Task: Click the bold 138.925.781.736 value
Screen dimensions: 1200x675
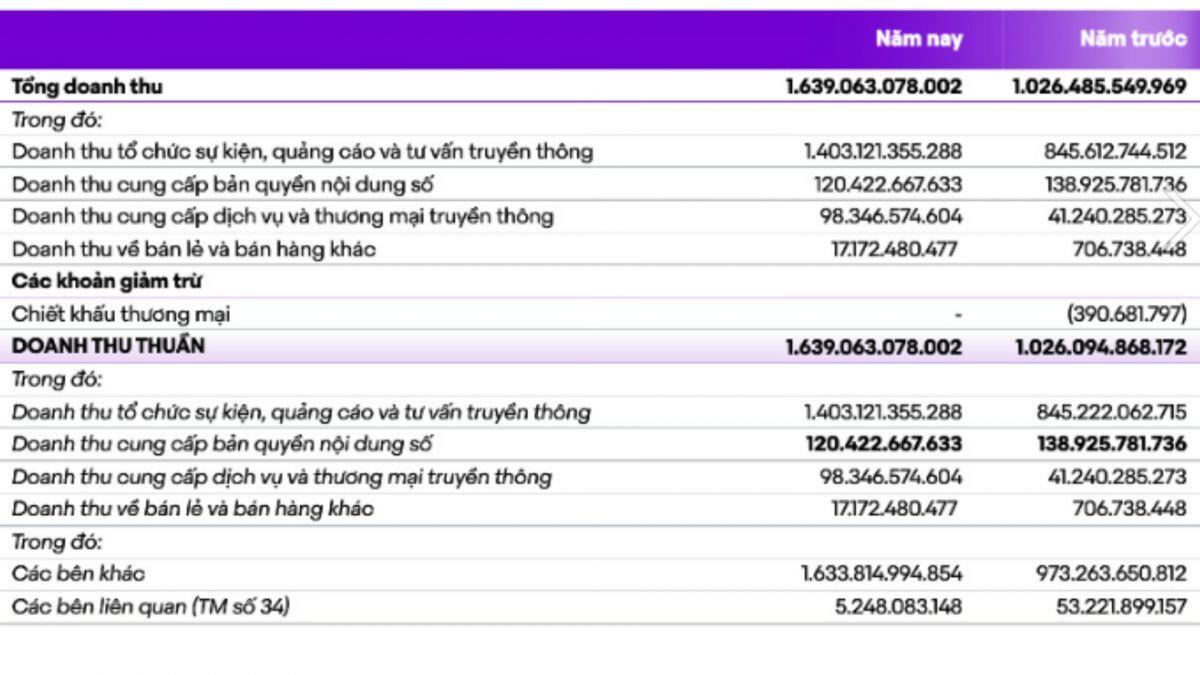Action: [x=1110, y=444]
